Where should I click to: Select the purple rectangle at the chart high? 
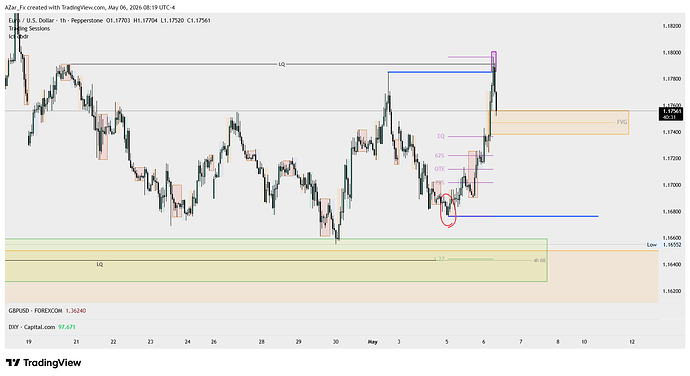pos(494,61)
